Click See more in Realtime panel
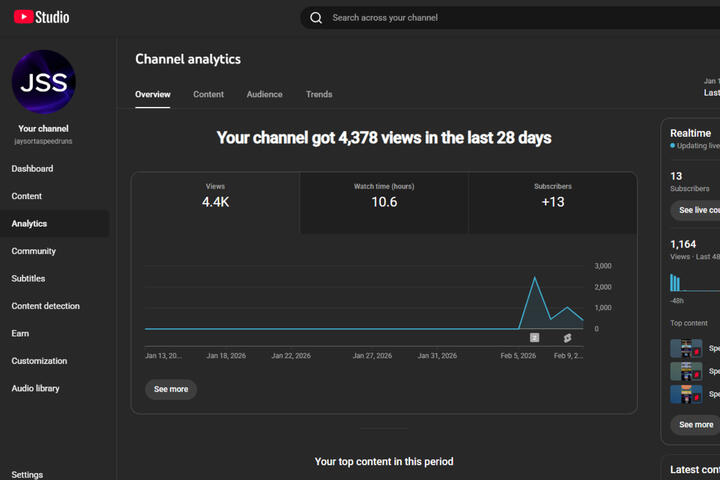Image resolution: width=720 pixels, height=480 pixels. [695, 425]
